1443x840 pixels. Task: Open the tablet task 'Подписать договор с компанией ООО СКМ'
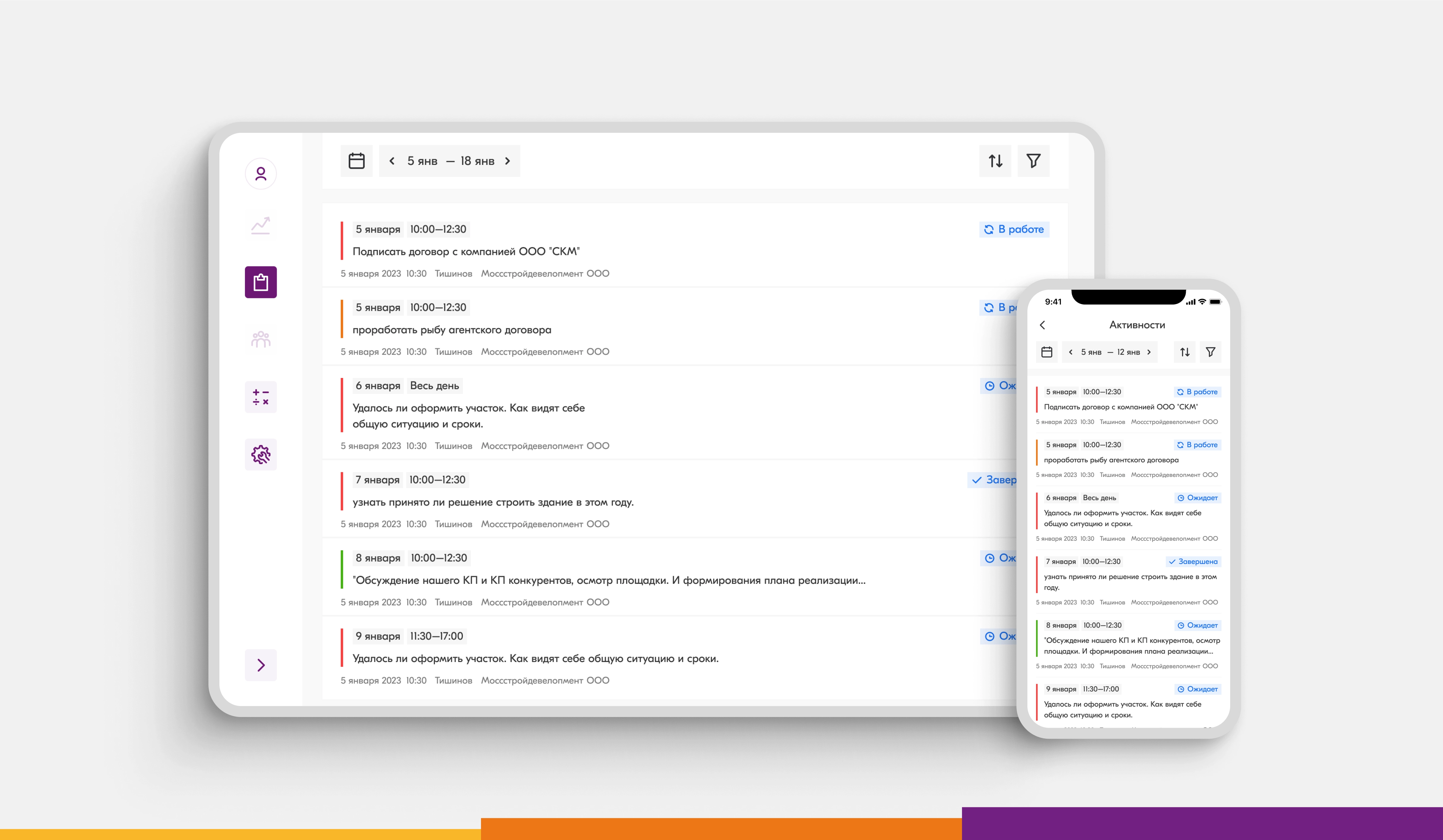pos(466,251)
